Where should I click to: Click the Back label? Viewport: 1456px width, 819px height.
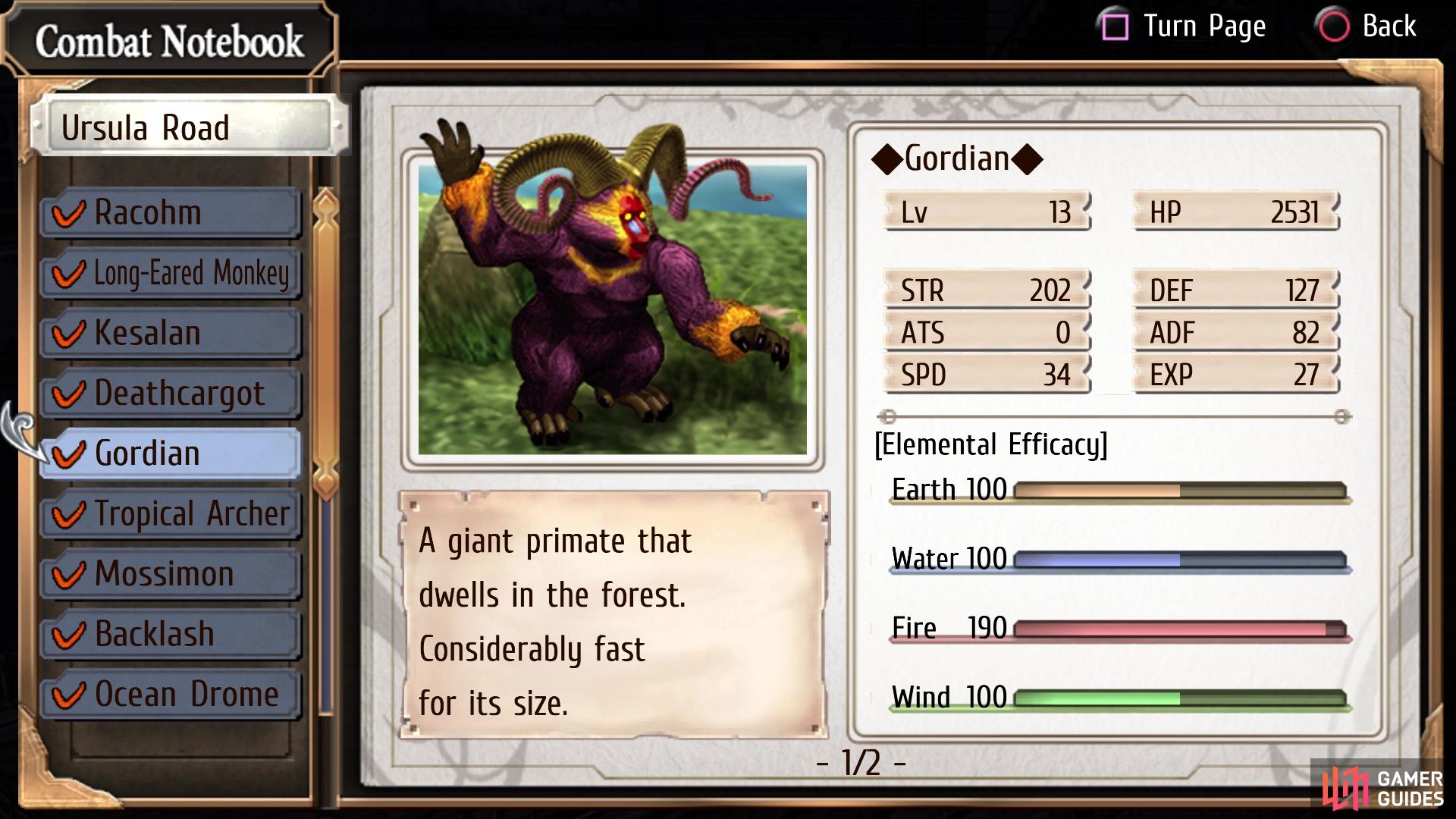[x=1389, y=27]
